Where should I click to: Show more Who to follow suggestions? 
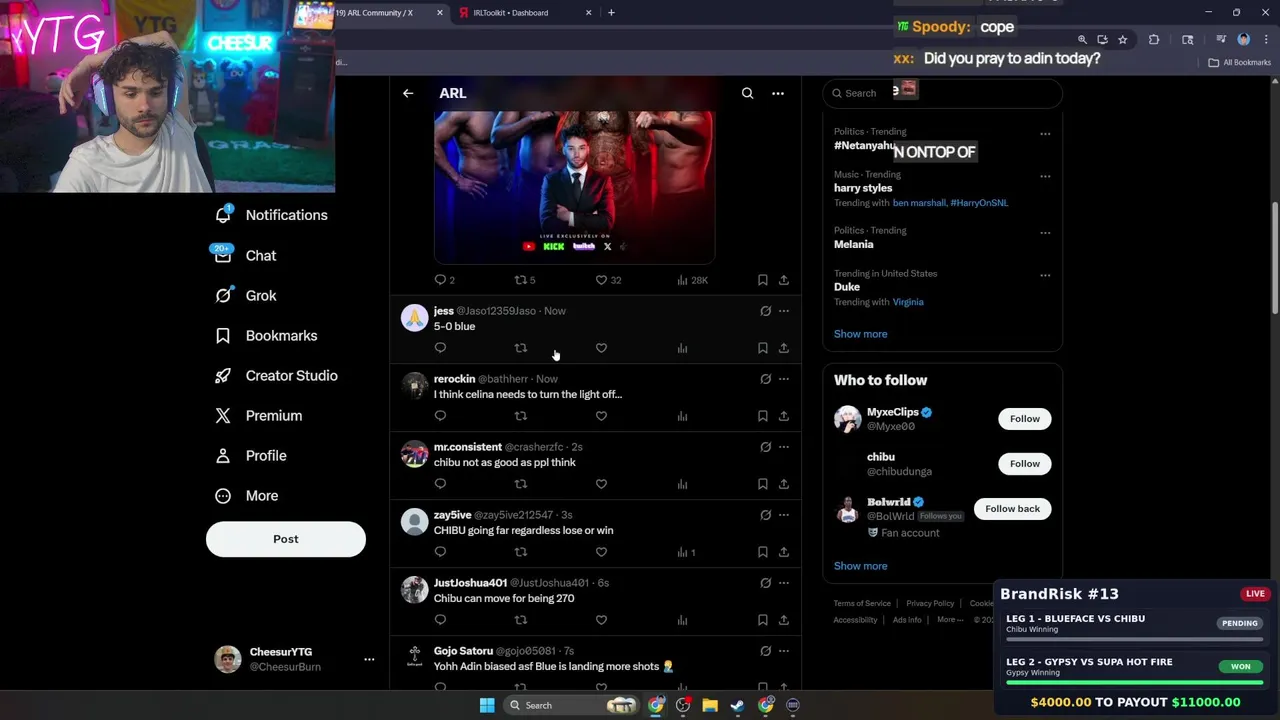860,566
